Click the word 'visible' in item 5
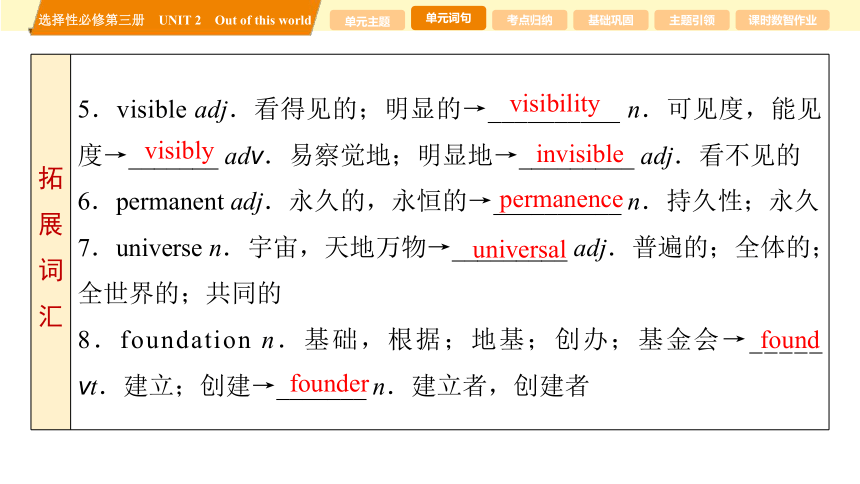The height and width of the screenshot is (484, 860). point(151,109)
